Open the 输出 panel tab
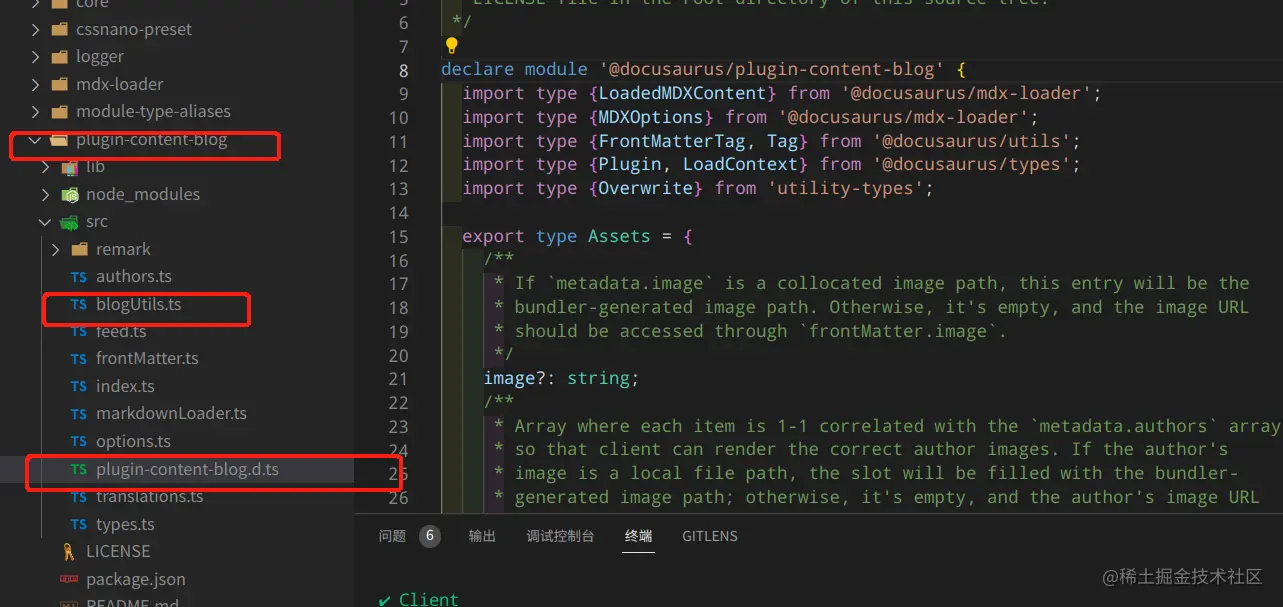Image resolution: width=1283 pixels, height=607 pixels. click(482, 536)
